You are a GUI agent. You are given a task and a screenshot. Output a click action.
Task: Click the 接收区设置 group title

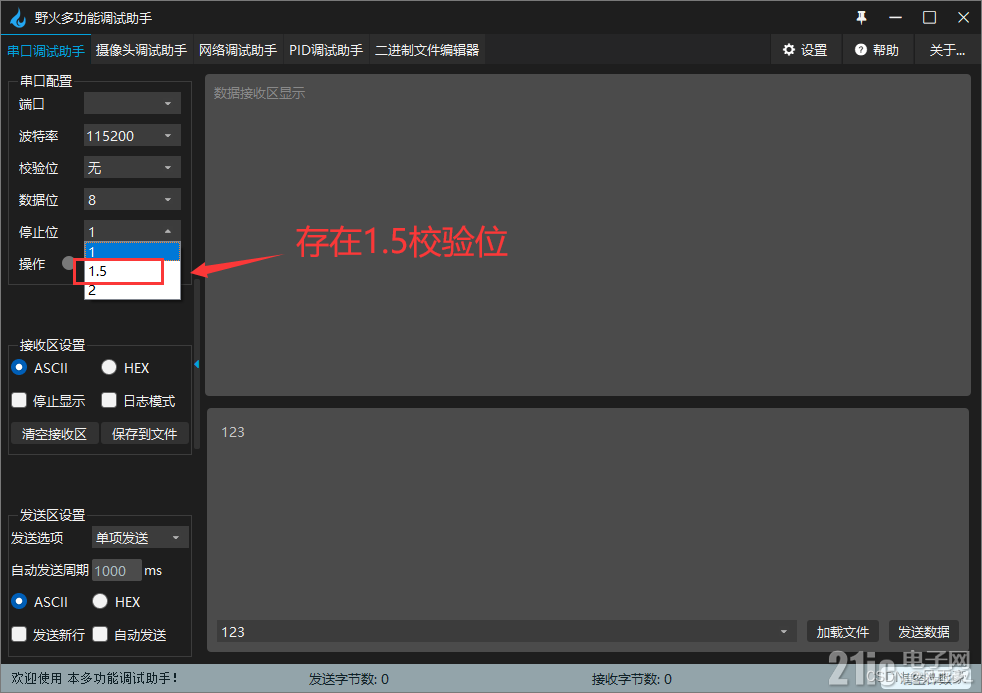[x=52, y=345]
